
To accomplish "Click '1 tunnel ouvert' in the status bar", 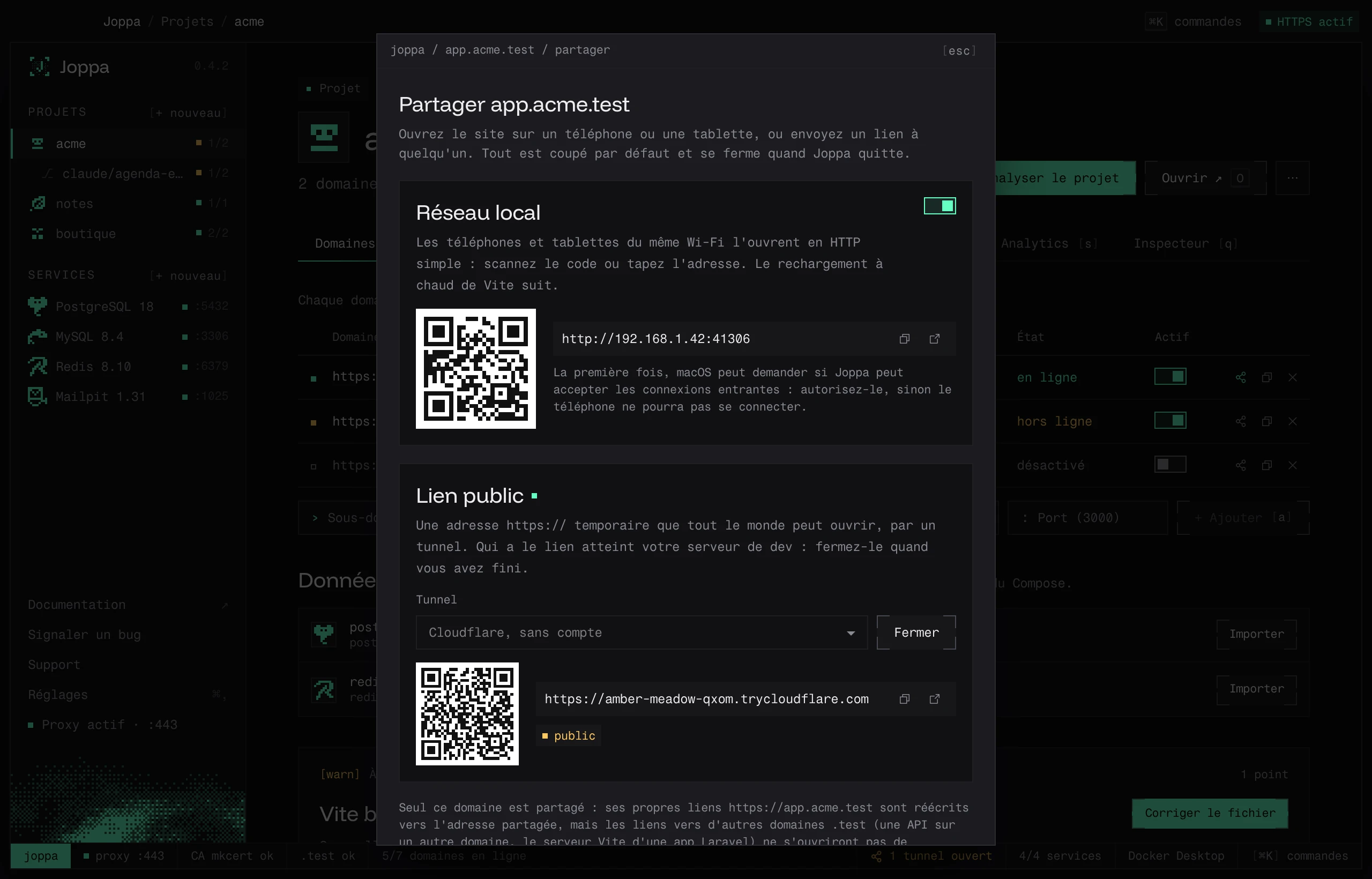I will point(931,856).
